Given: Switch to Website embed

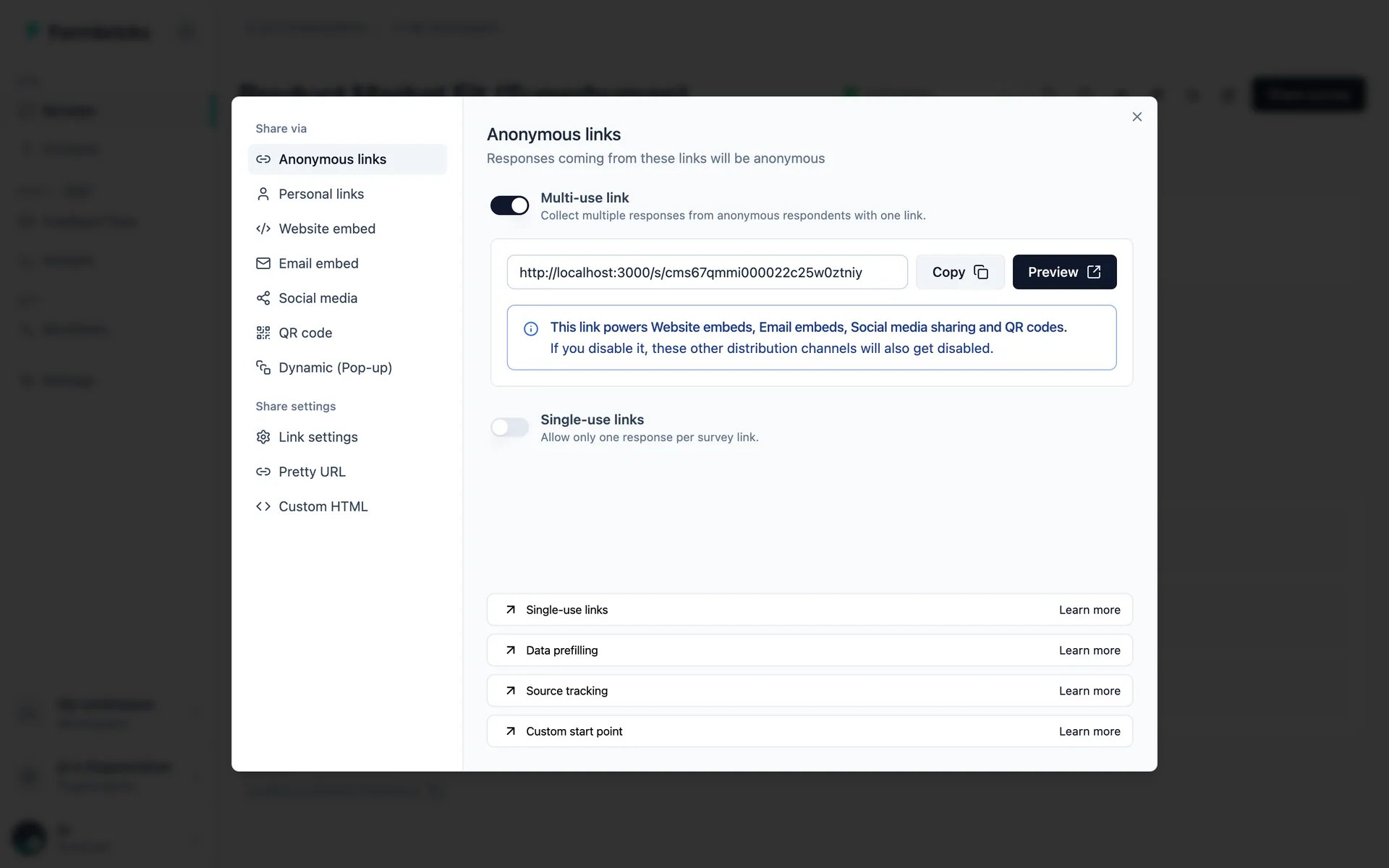Looking at the screenshot, I should (347, 229).
